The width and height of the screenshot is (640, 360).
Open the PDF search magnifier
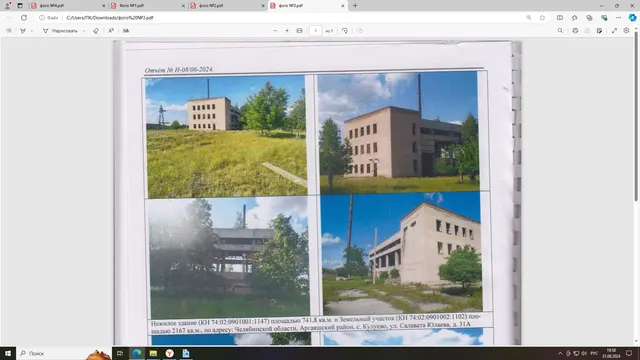coord(560,31)
